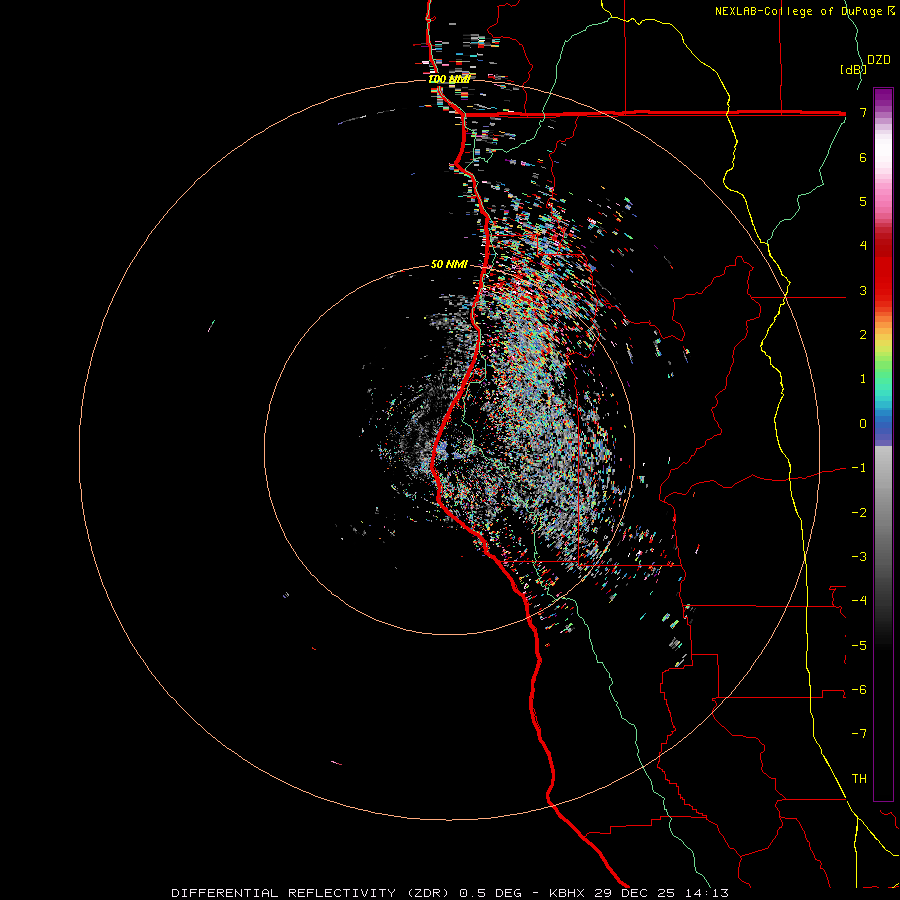Screen dimensions: 900x900
Task: Click the TH threshold label on the scale
Action: [859, 779]
